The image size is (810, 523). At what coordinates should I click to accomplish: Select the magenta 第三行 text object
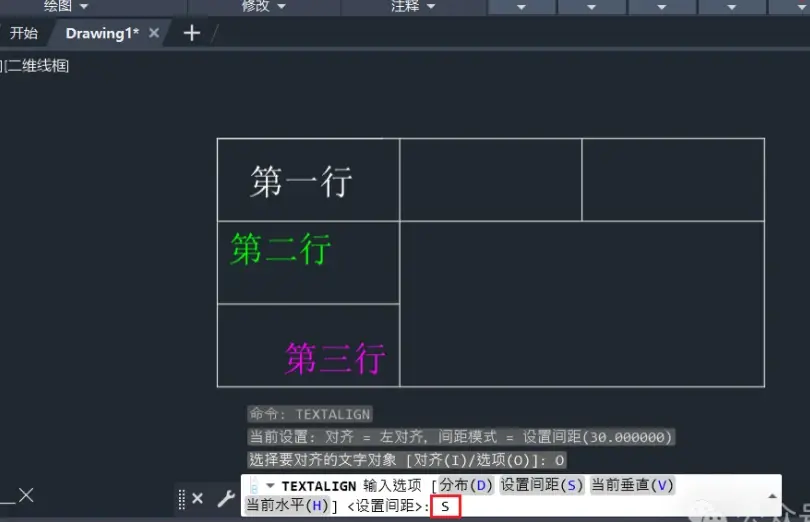[x=336, y=358]
